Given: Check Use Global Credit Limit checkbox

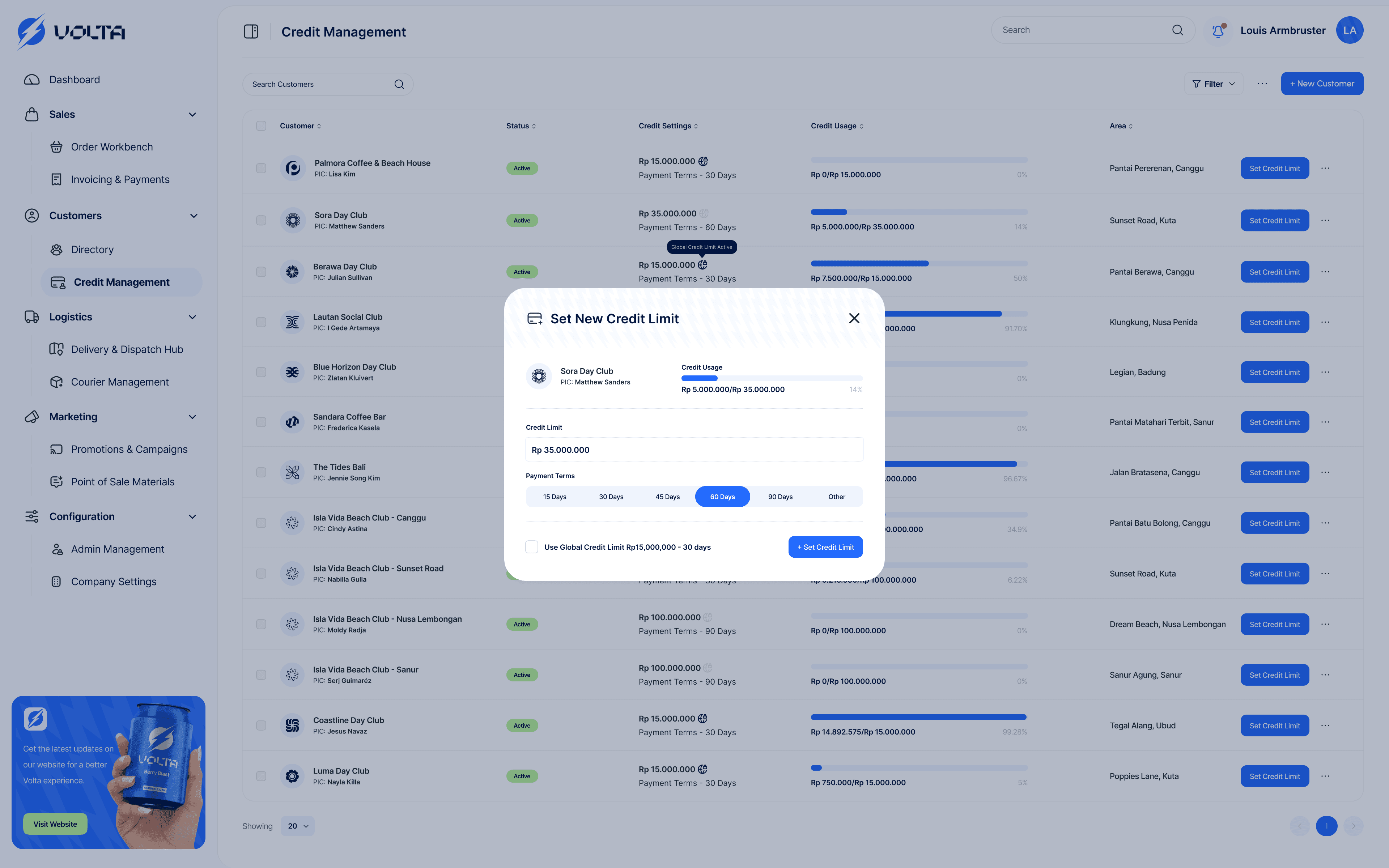Looking at the screenshot, I should [532, 547].
